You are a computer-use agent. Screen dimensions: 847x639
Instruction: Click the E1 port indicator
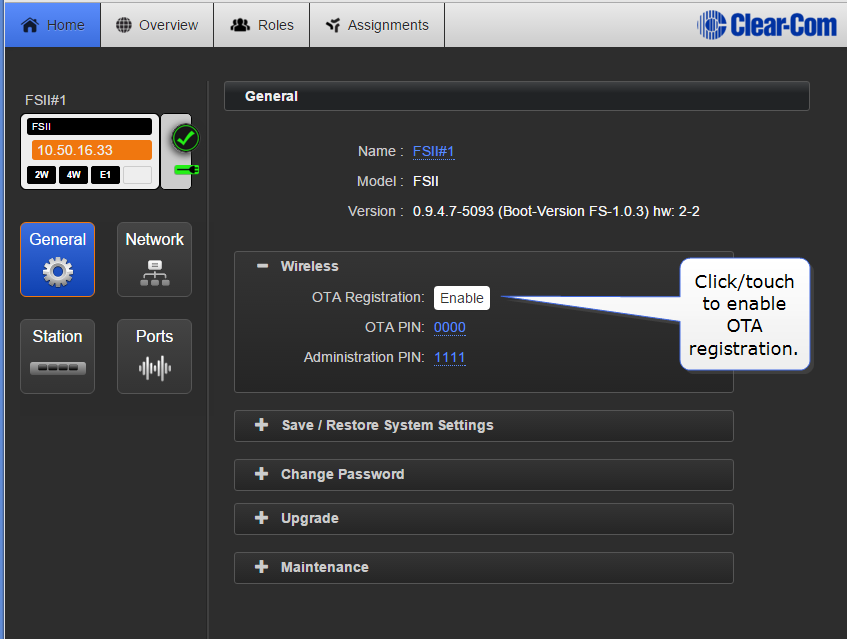[x=105, y=175]
